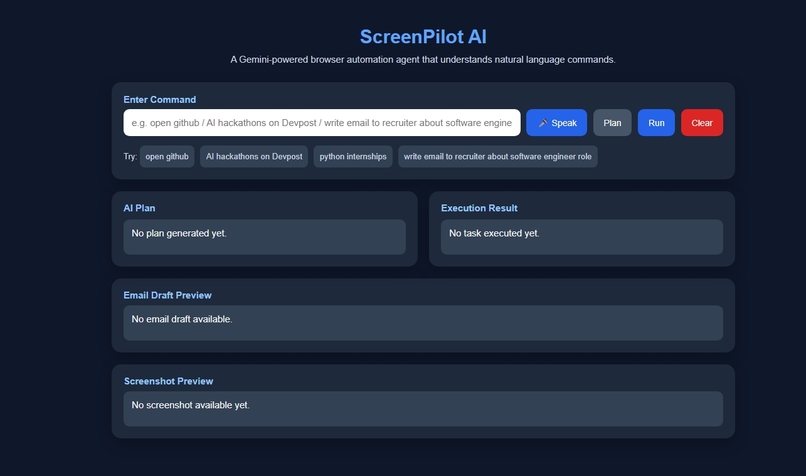Click the 'Execution Result' heading
Screen dimensions: 806x476
(479, 208)
